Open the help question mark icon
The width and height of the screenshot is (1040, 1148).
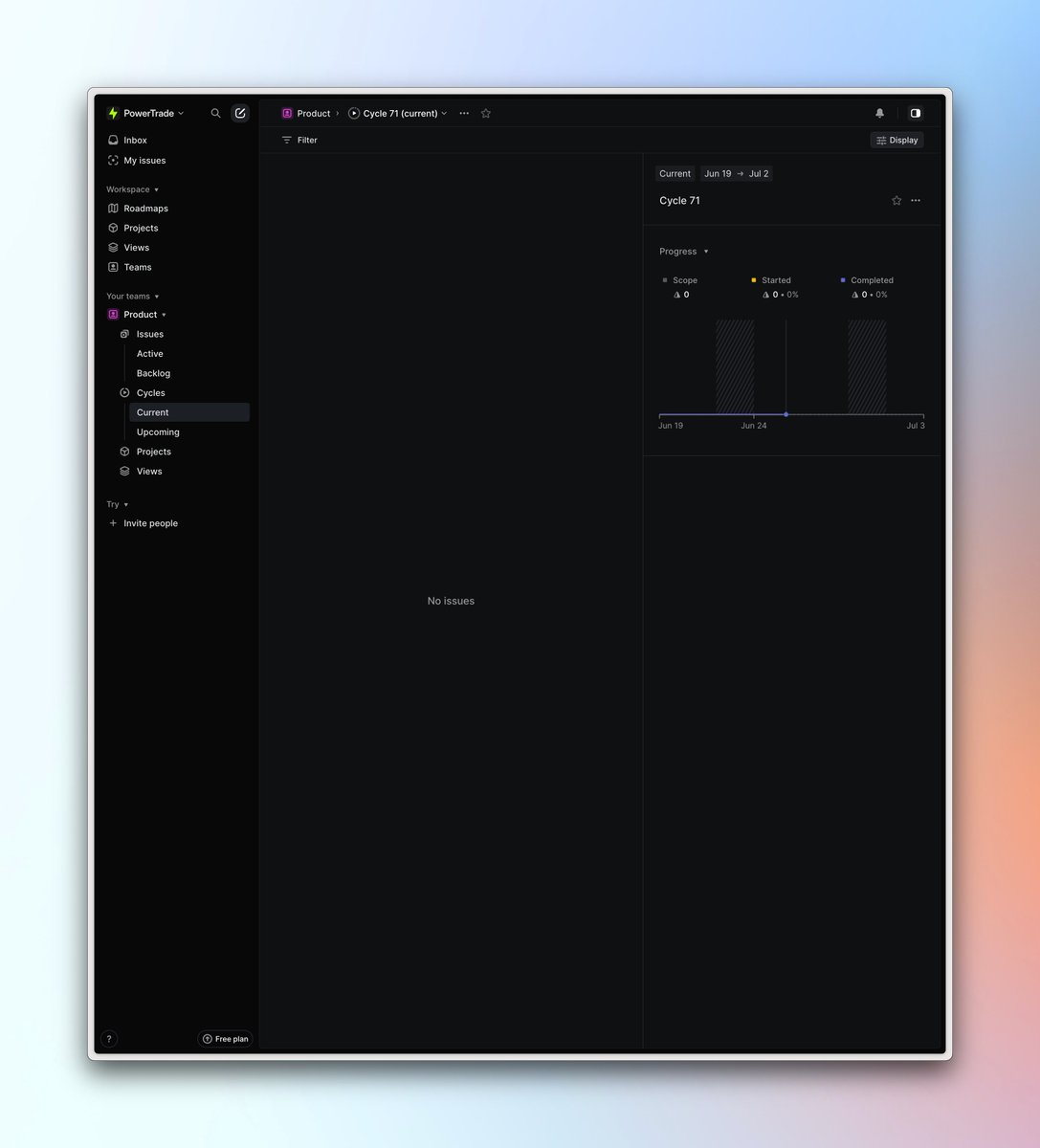(x=109, y=1039)
